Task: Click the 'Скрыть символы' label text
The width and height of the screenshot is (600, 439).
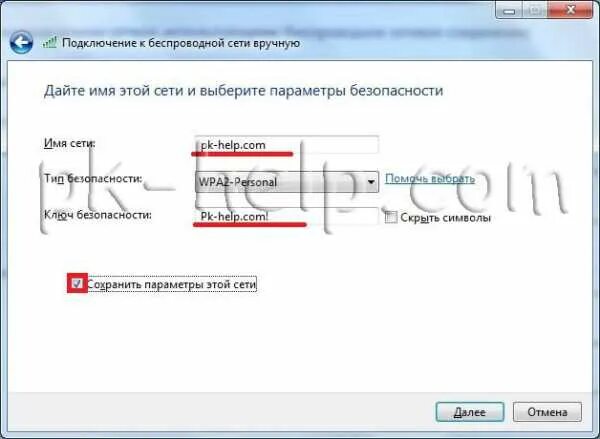Action: 445,218
